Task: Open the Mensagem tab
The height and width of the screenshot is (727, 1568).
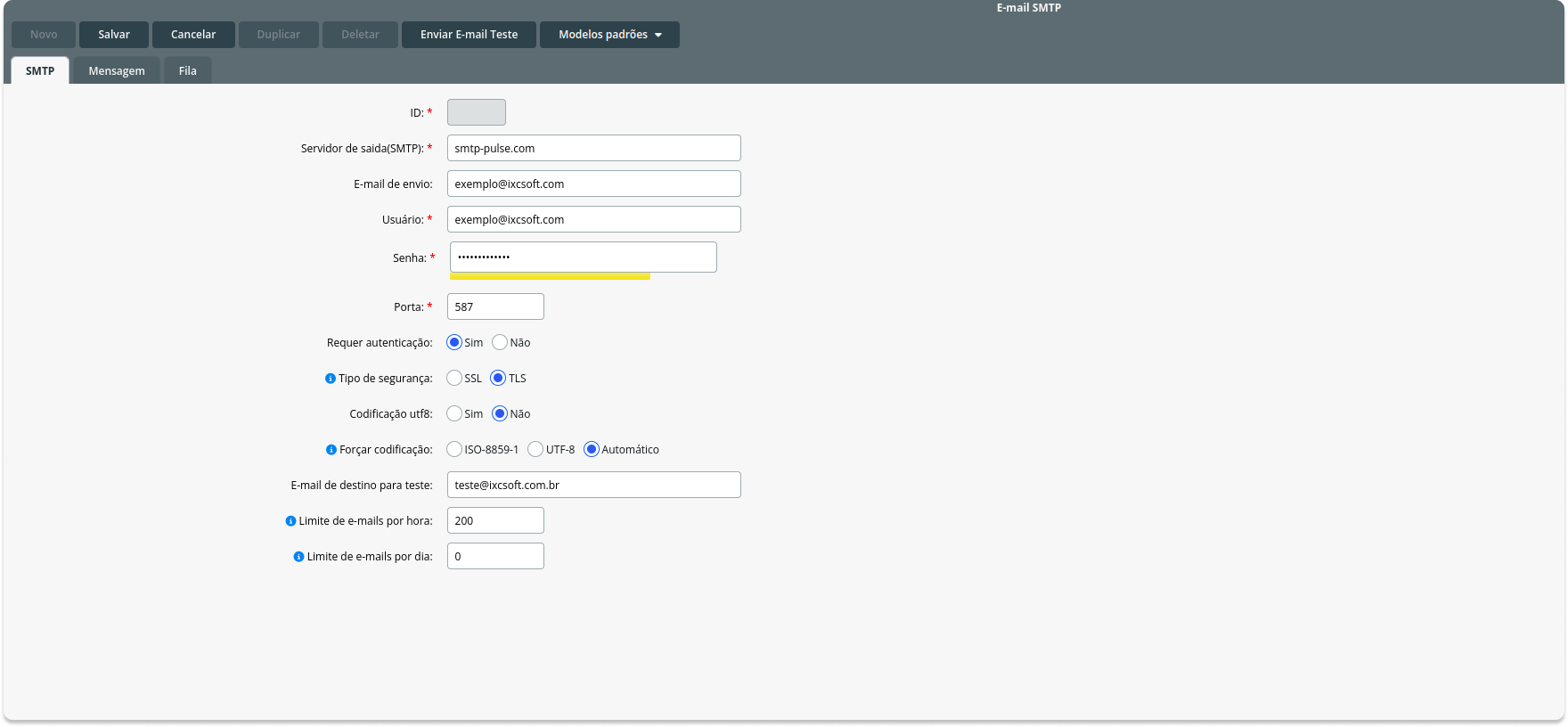Action: 117,70
